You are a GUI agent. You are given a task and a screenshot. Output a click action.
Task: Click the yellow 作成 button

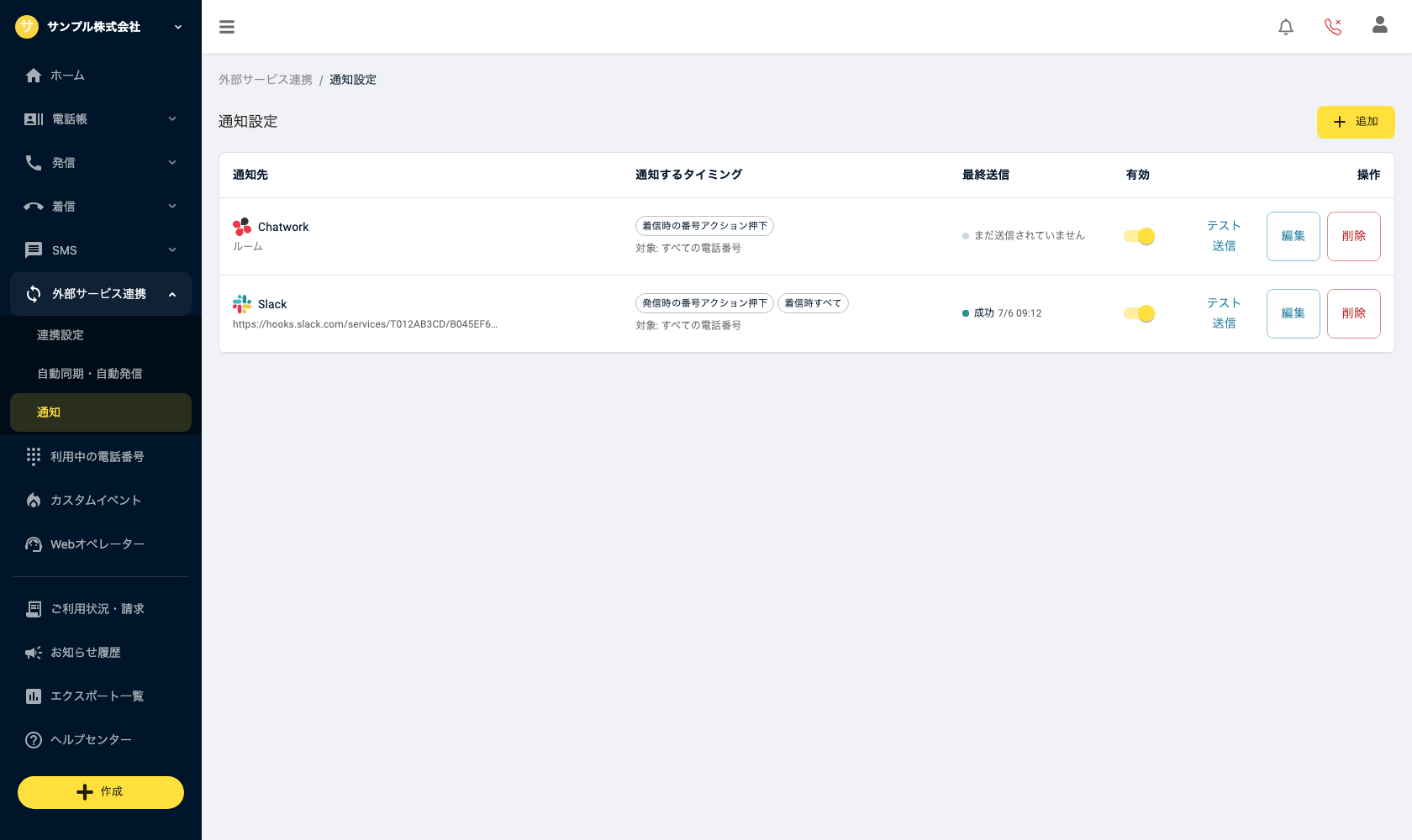pyautogui.click(x=101, y=792)
